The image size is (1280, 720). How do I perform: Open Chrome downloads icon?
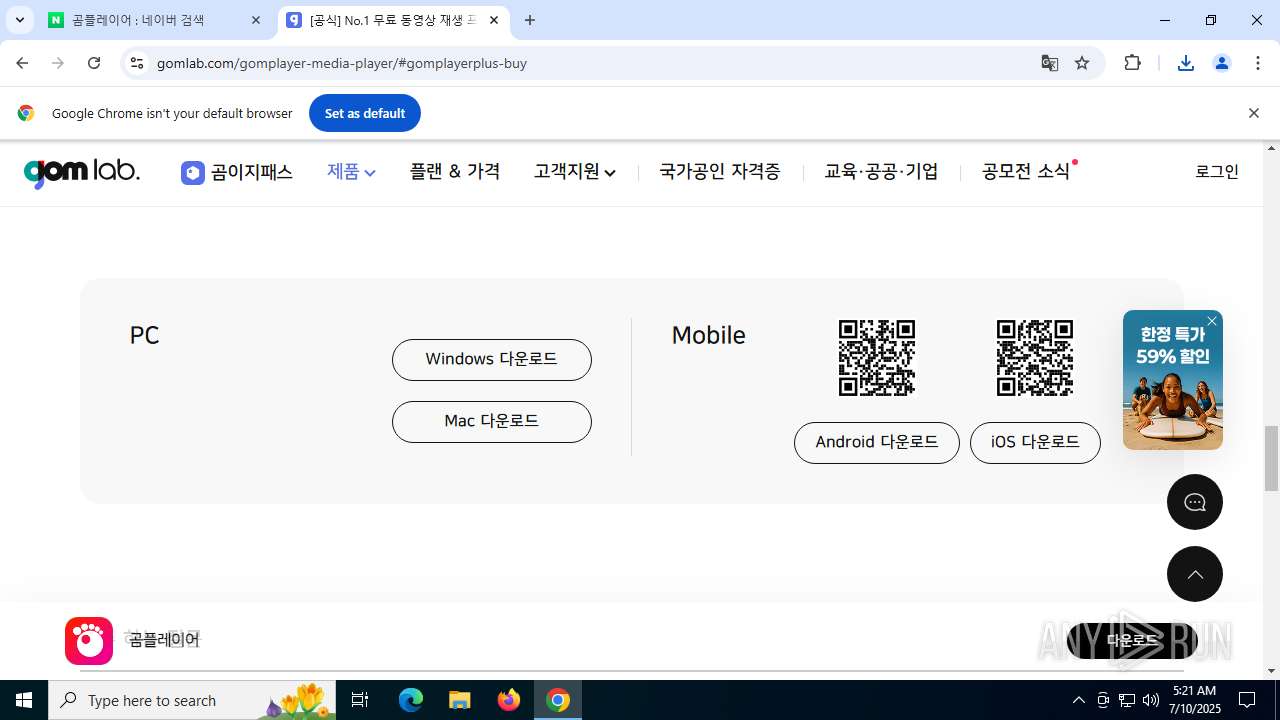tap(1186, 63)
